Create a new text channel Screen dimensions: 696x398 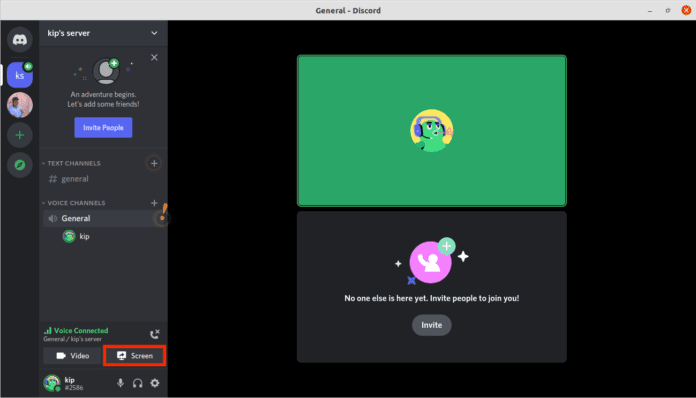154,163
